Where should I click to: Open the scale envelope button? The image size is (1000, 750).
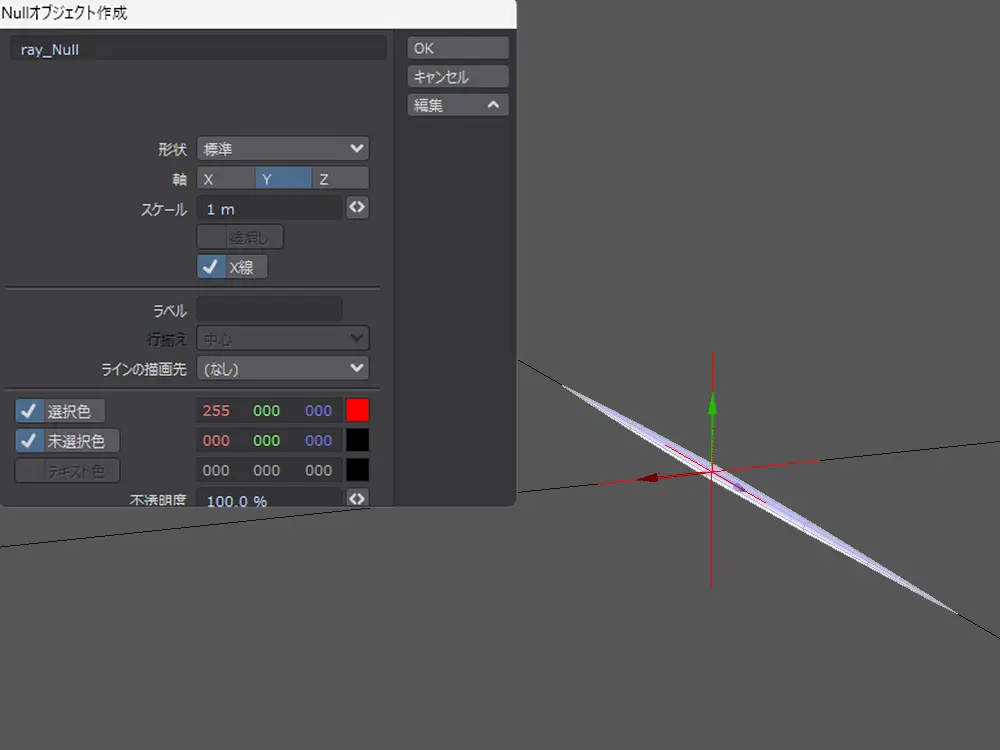point(357,208)
